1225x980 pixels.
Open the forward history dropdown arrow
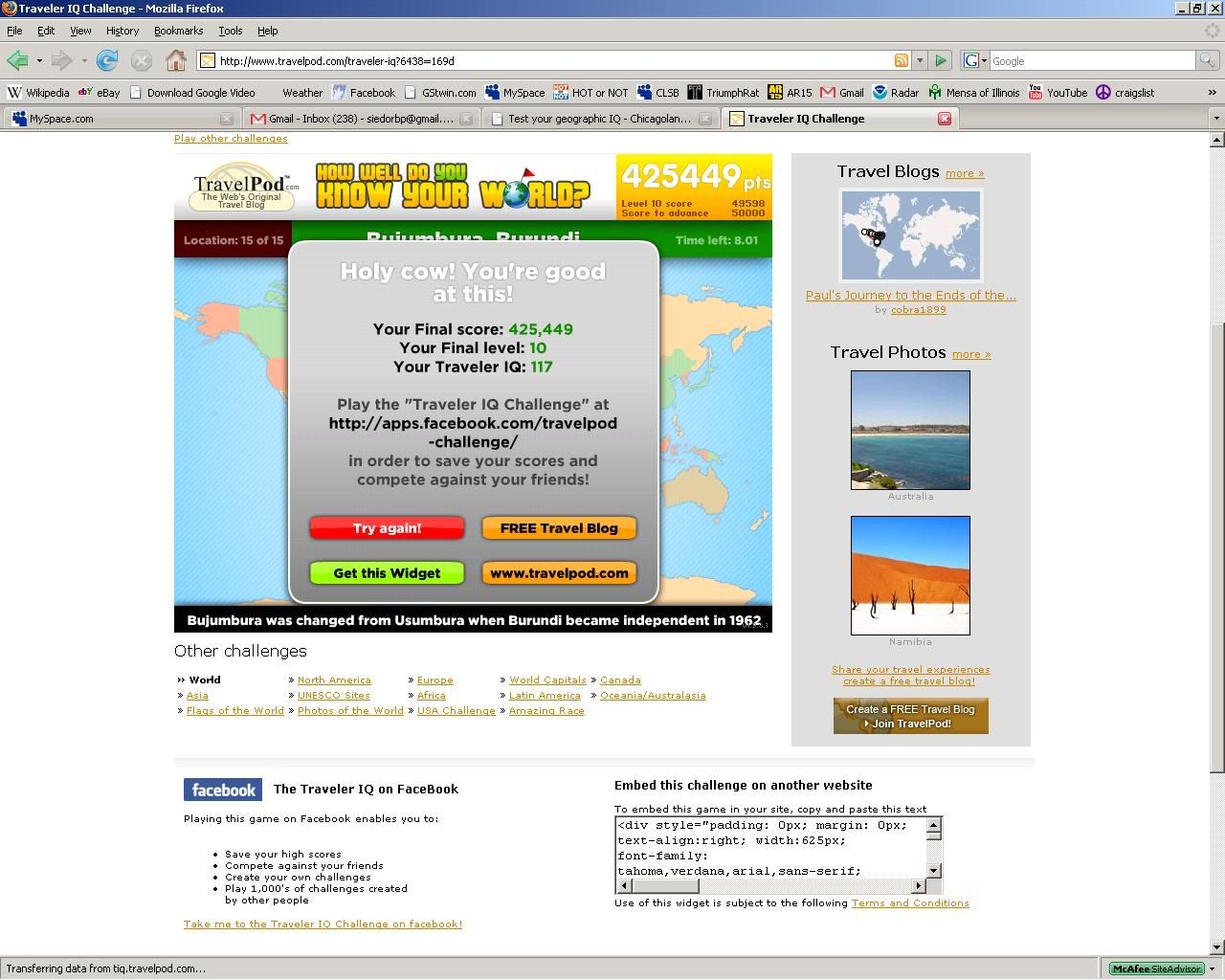(x=84, y=60)
